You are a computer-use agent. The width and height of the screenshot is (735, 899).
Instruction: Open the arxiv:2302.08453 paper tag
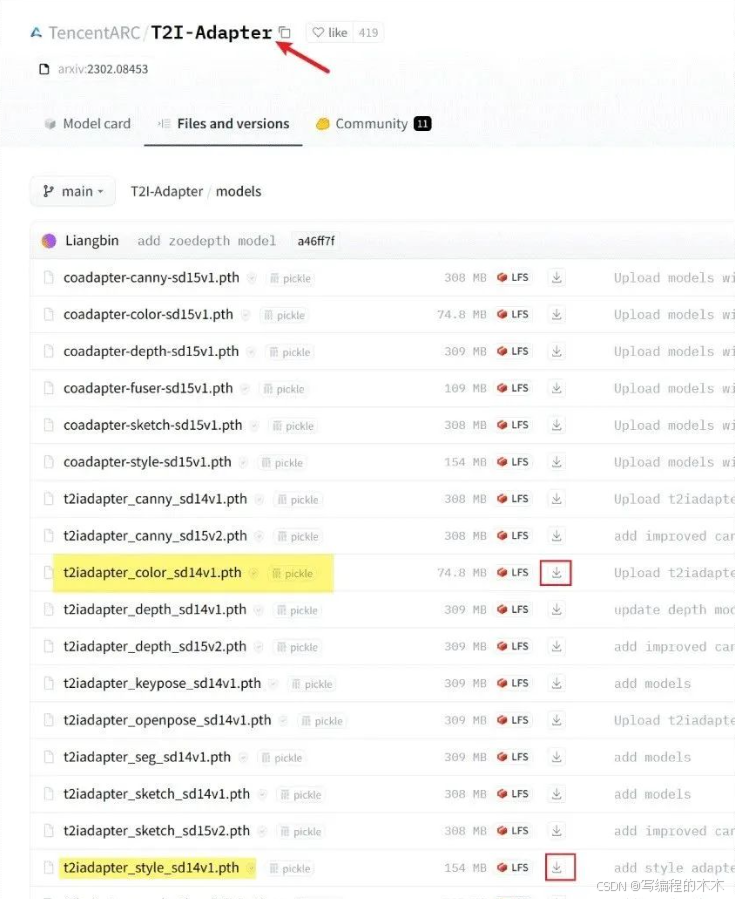(x=94, y=69)
